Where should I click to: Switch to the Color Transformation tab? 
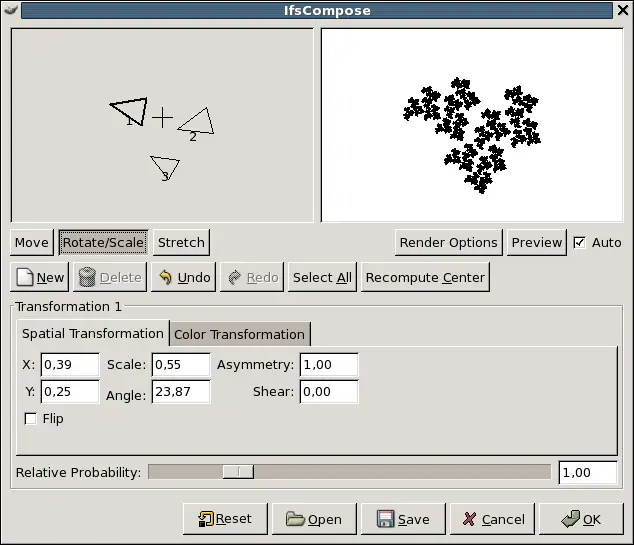click(x=240, y=334)
